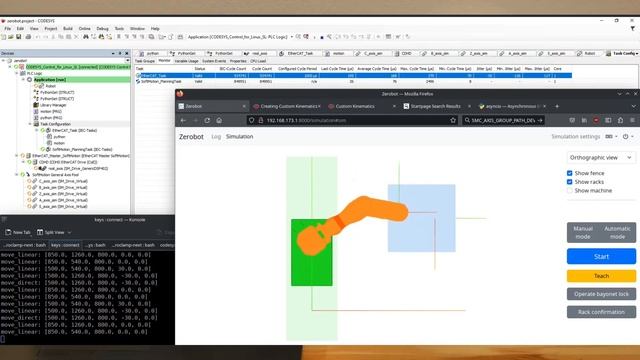Open the power dropdown next to Simulation settings
640x360 pixels.
(628, 137)
